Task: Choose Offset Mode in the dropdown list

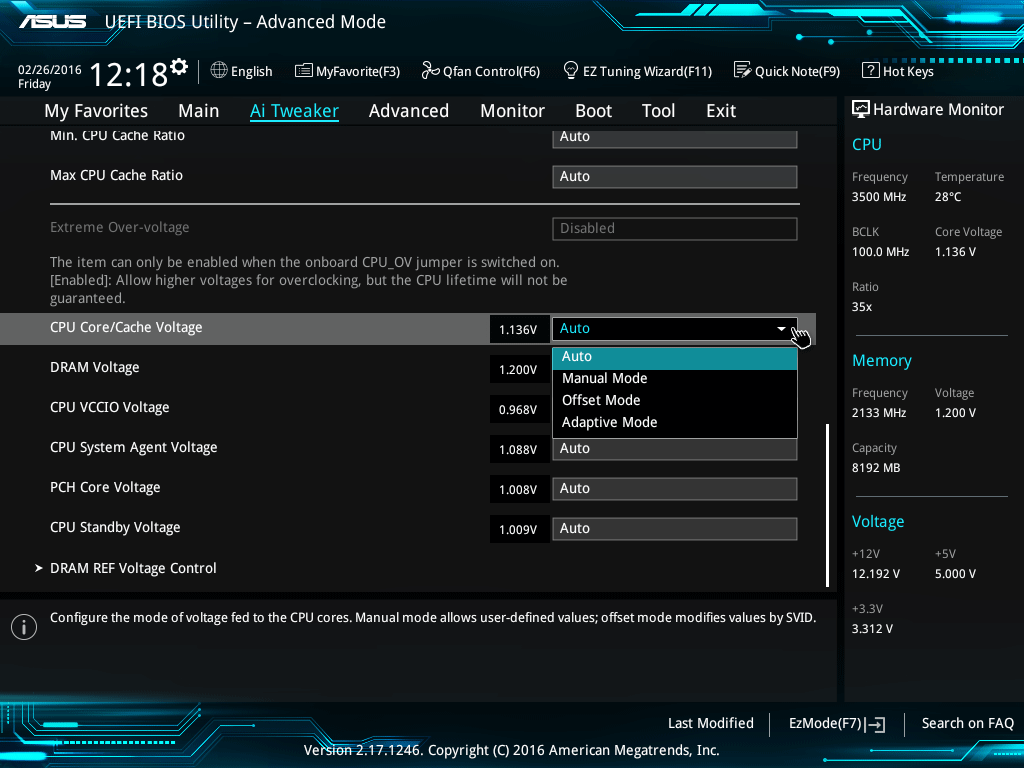Action: coord(601,400)
